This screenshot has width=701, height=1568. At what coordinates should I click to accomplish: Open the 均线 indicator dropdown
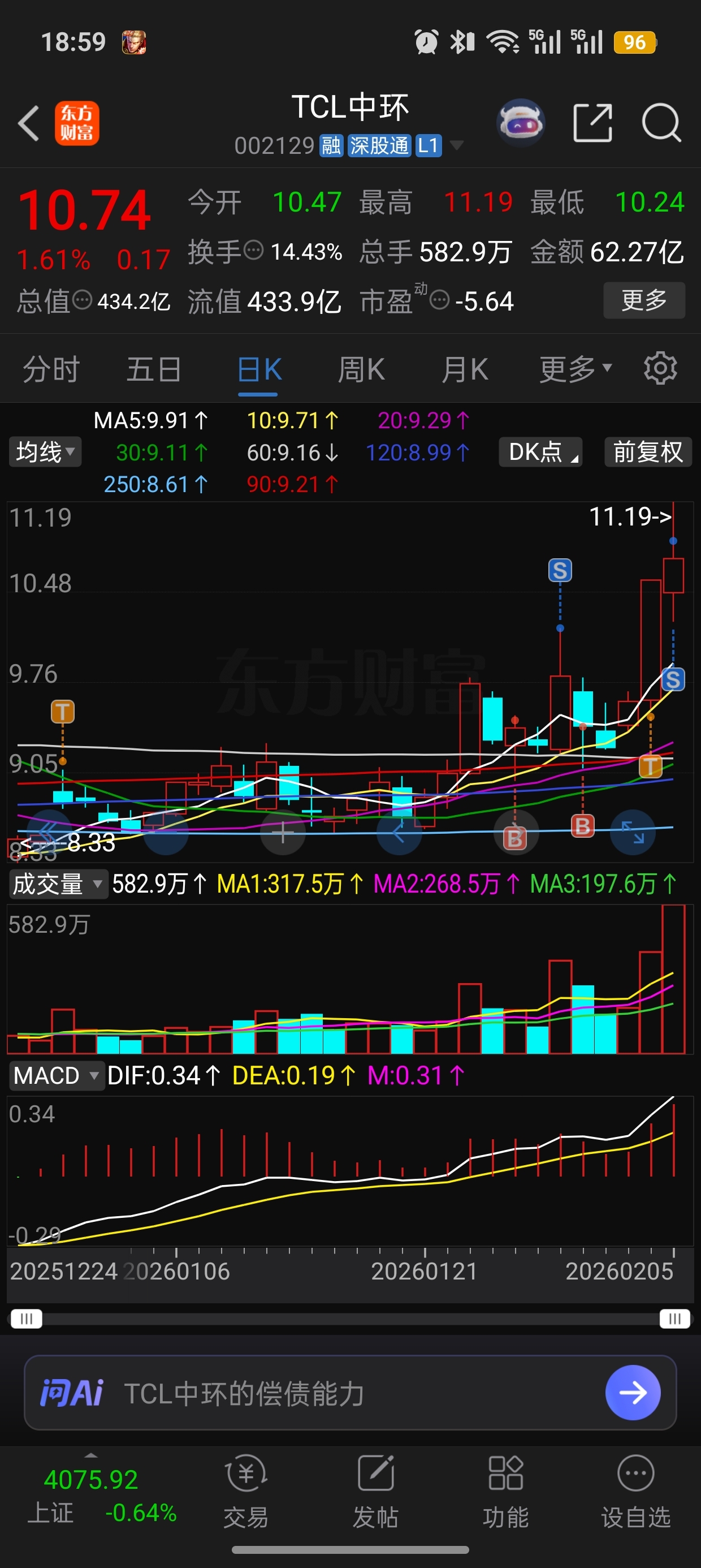tap(45, 451)
